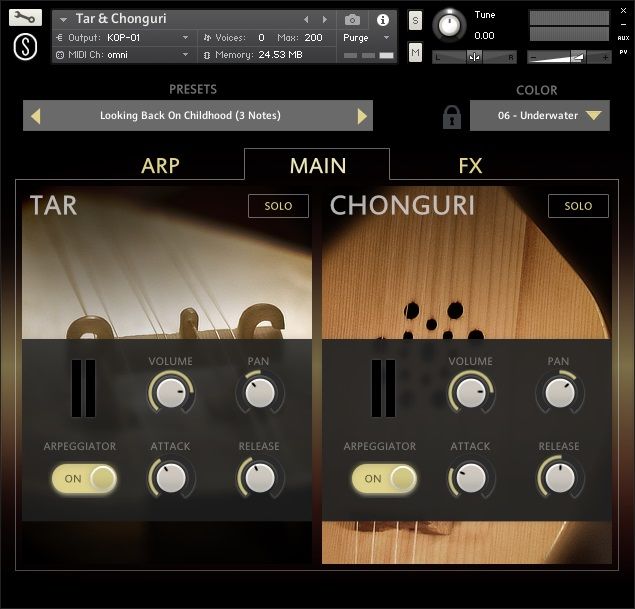Switch to the FX tab

click(470, 165)
